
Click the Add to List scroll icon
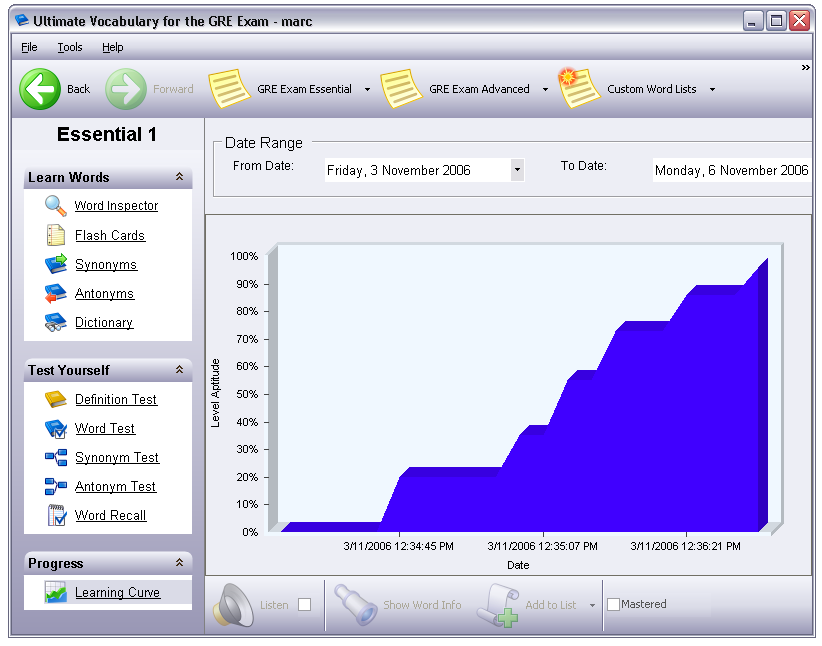[498, 605]
